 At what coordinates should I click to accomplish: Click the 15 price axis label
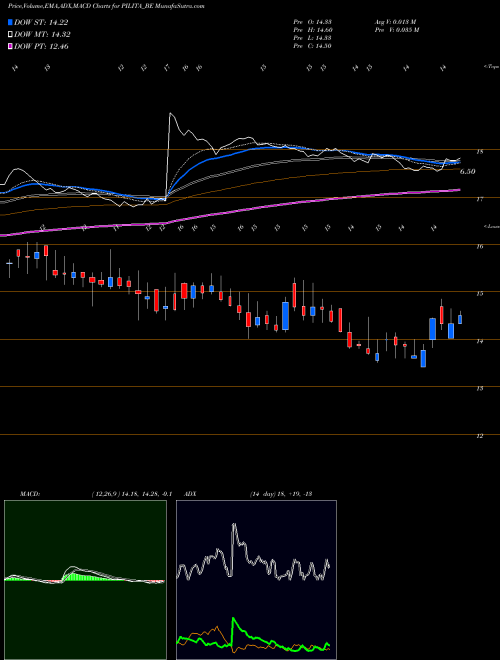pyautogui.click(x=479, y=294)
